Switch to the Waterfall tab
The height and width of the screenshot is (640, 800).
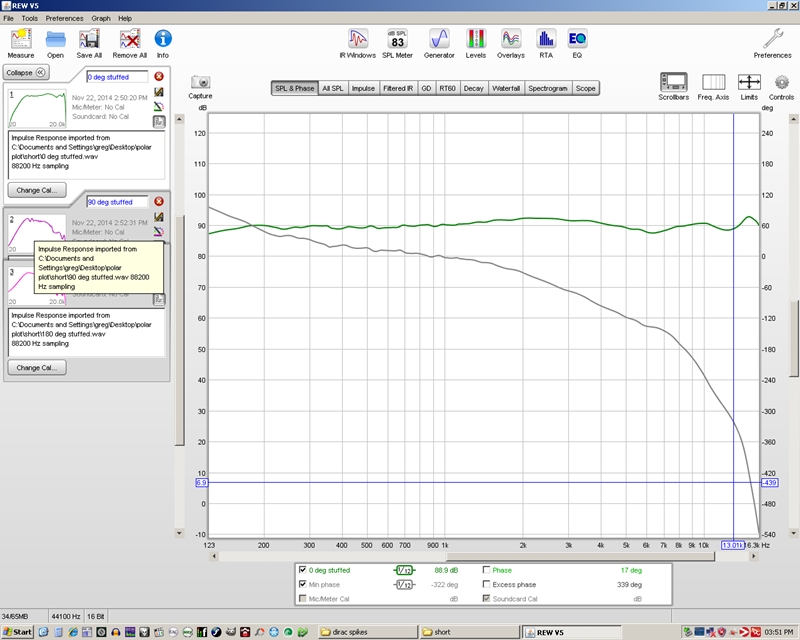(506, 88)
